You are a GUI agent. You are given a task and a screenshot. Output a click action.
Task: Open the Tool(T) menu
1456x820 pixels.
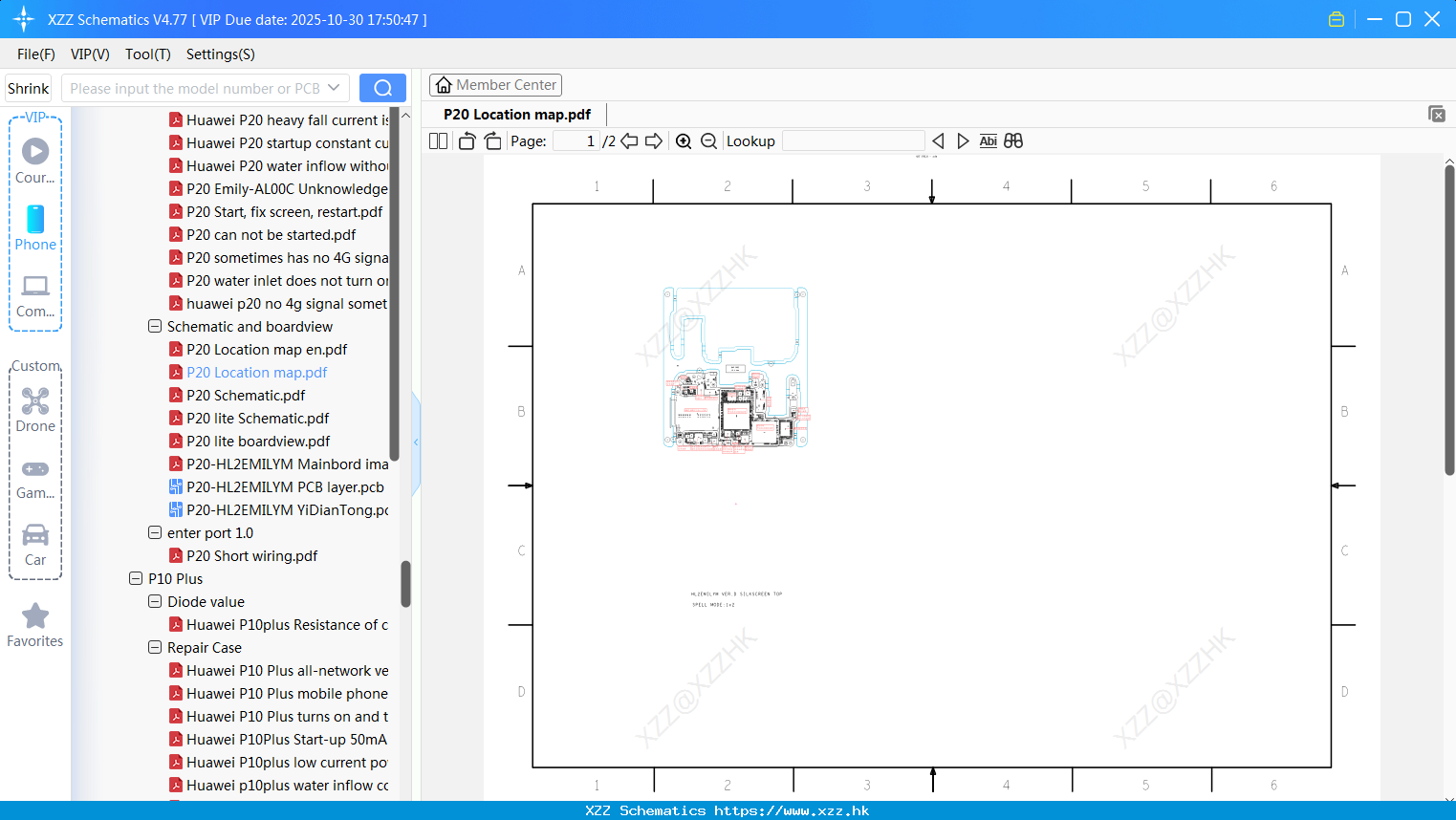[147, 54]
